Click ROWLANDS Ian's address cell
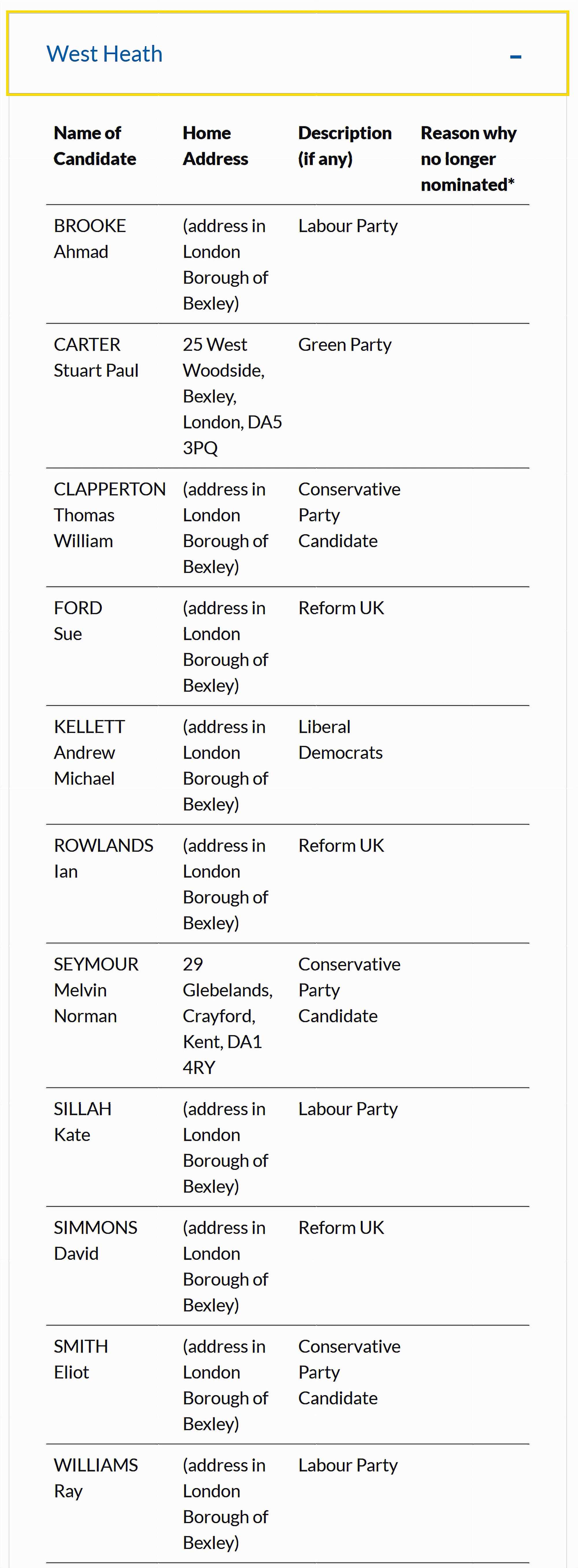Image resolution: width=578 pixels, height=1568 pixels. [x=225, y=884]
